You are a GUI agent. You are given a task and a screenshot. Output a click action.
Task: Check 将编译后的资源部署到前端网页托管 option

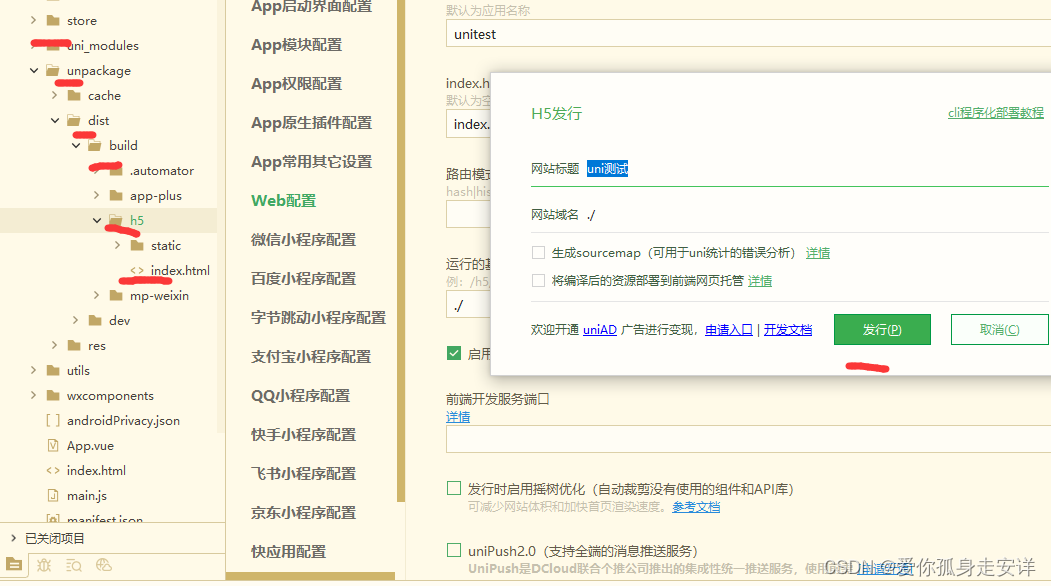538,280
